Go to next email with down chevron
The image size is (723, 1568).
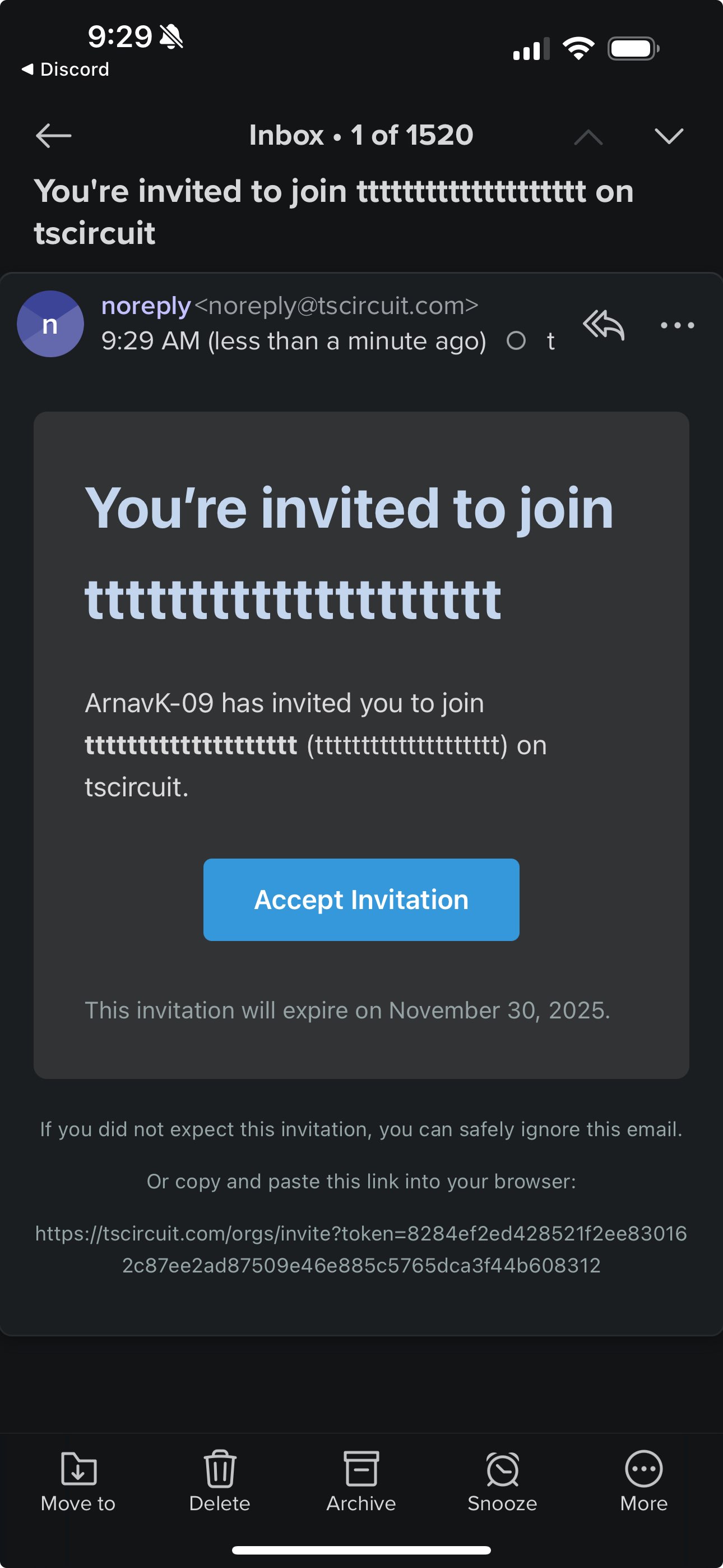coord(669,136)
